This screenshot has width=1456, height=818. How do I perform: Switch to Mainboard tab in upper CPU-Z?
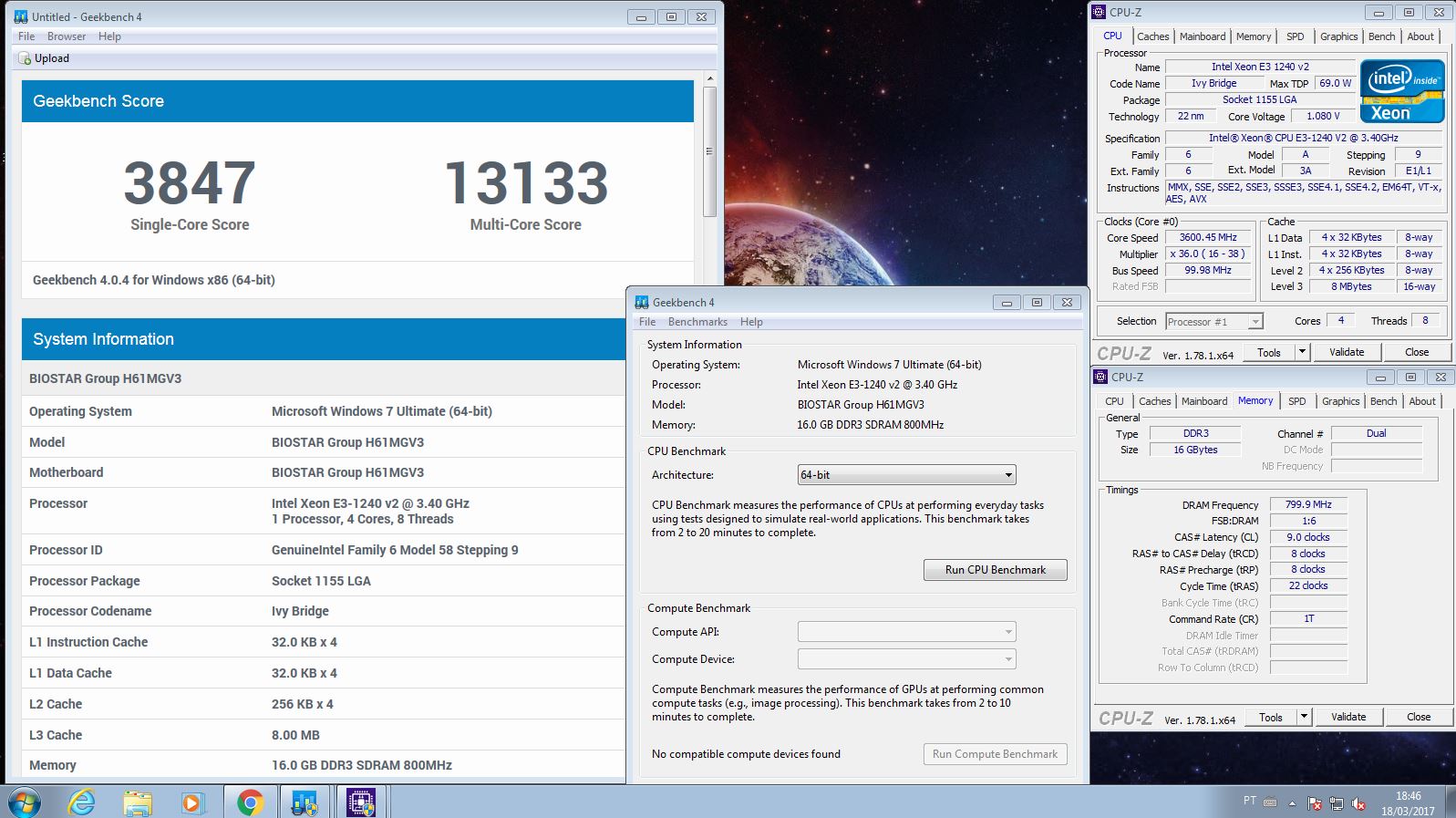pos(1203,36)
